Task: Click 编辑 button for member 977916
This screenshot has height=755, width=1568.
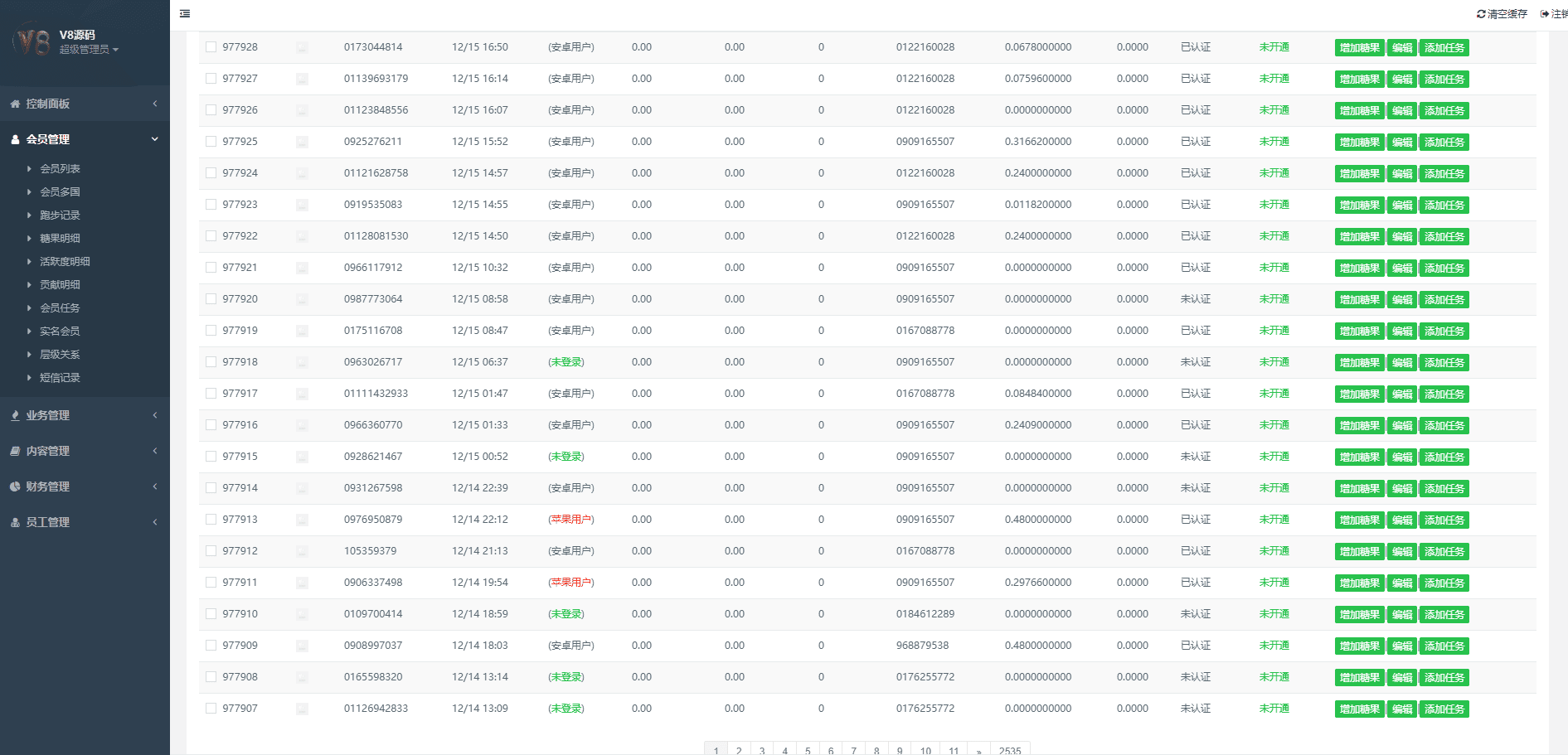Action: point(1402,426)
